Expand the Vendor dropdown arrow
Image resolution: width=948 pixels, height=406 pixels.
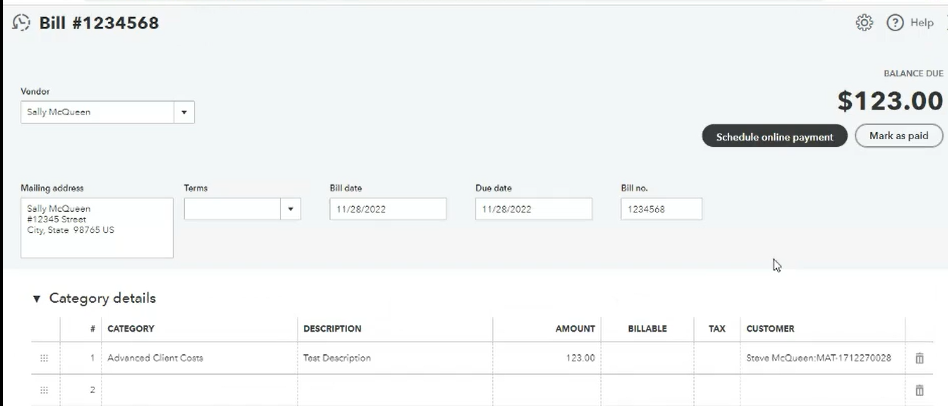coord(184,112)
